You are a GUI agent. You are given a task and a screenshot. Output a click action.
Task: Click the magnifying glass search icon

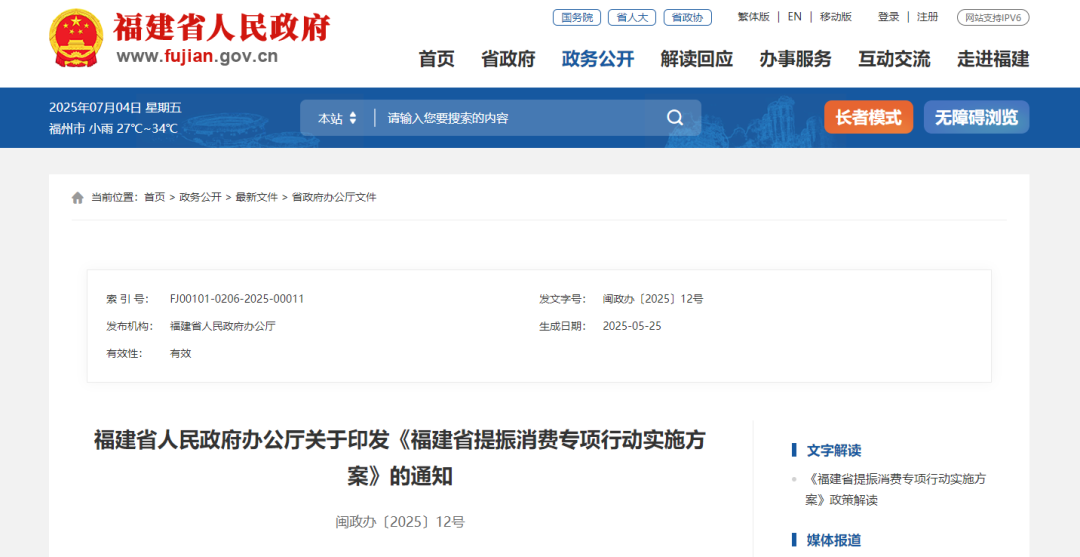[675, 118]
